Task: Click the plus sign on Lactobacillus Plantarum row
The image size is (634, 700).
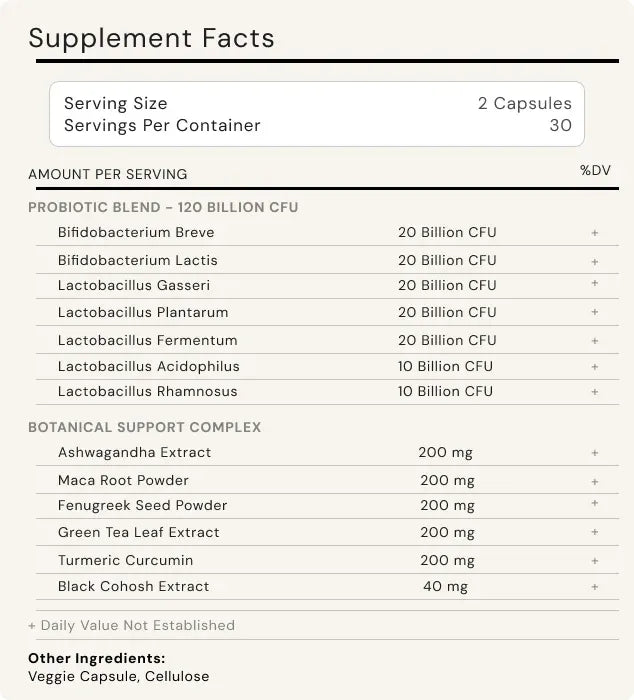Action: click(x=594, y=313)
